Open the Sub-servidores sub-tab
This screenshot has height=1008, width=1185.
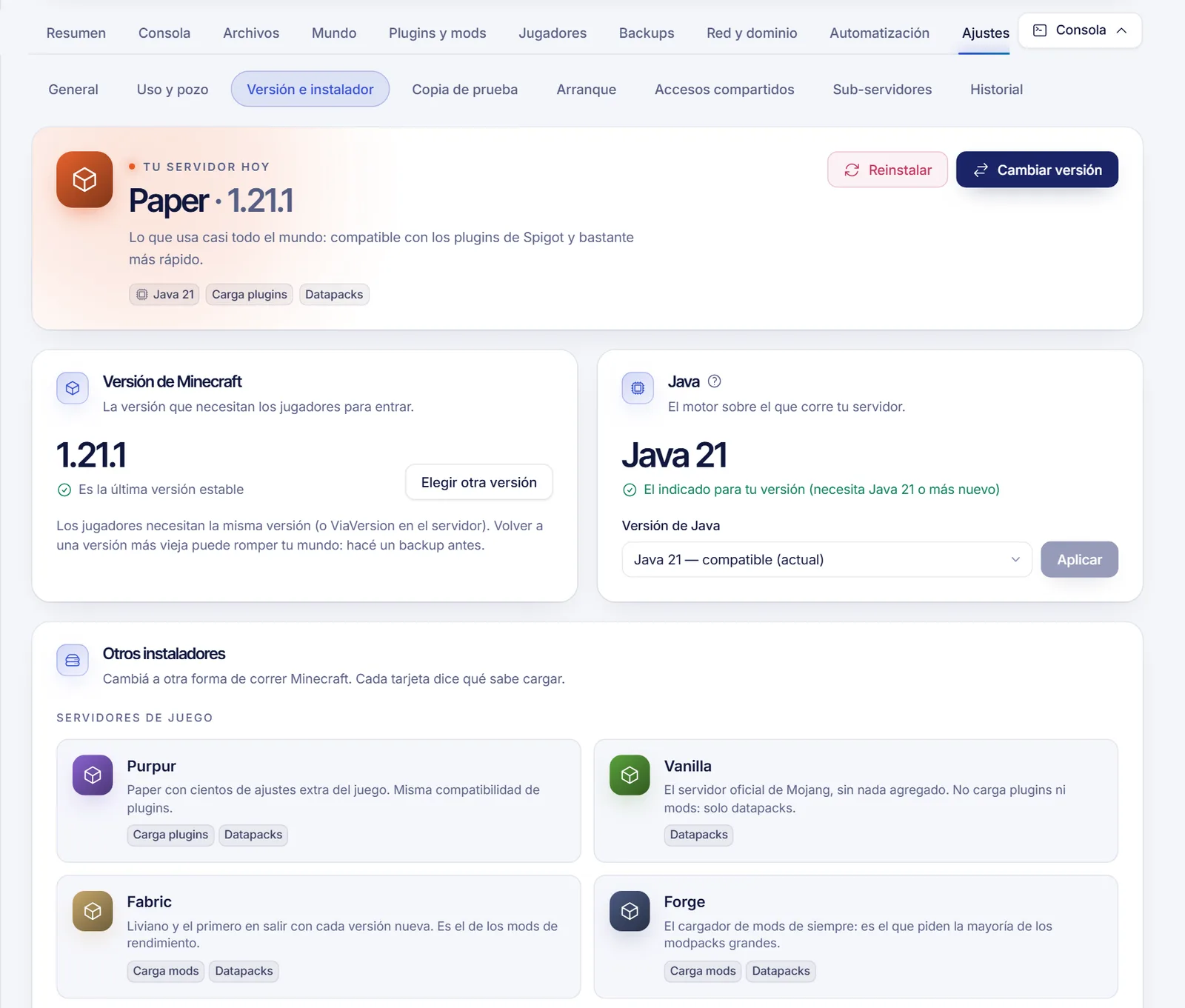click(x=882, y=89)
